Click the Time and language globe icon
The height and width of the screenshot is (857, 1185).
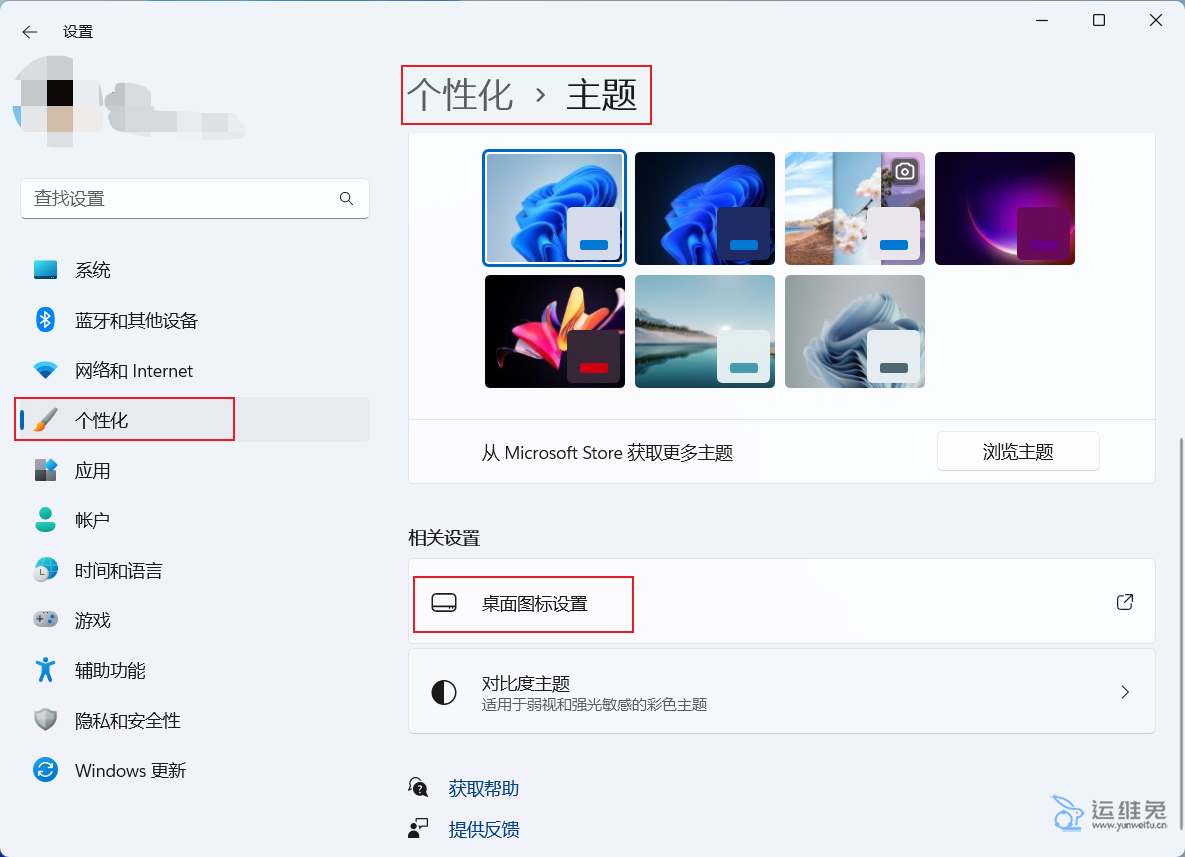tap(46, 570)
